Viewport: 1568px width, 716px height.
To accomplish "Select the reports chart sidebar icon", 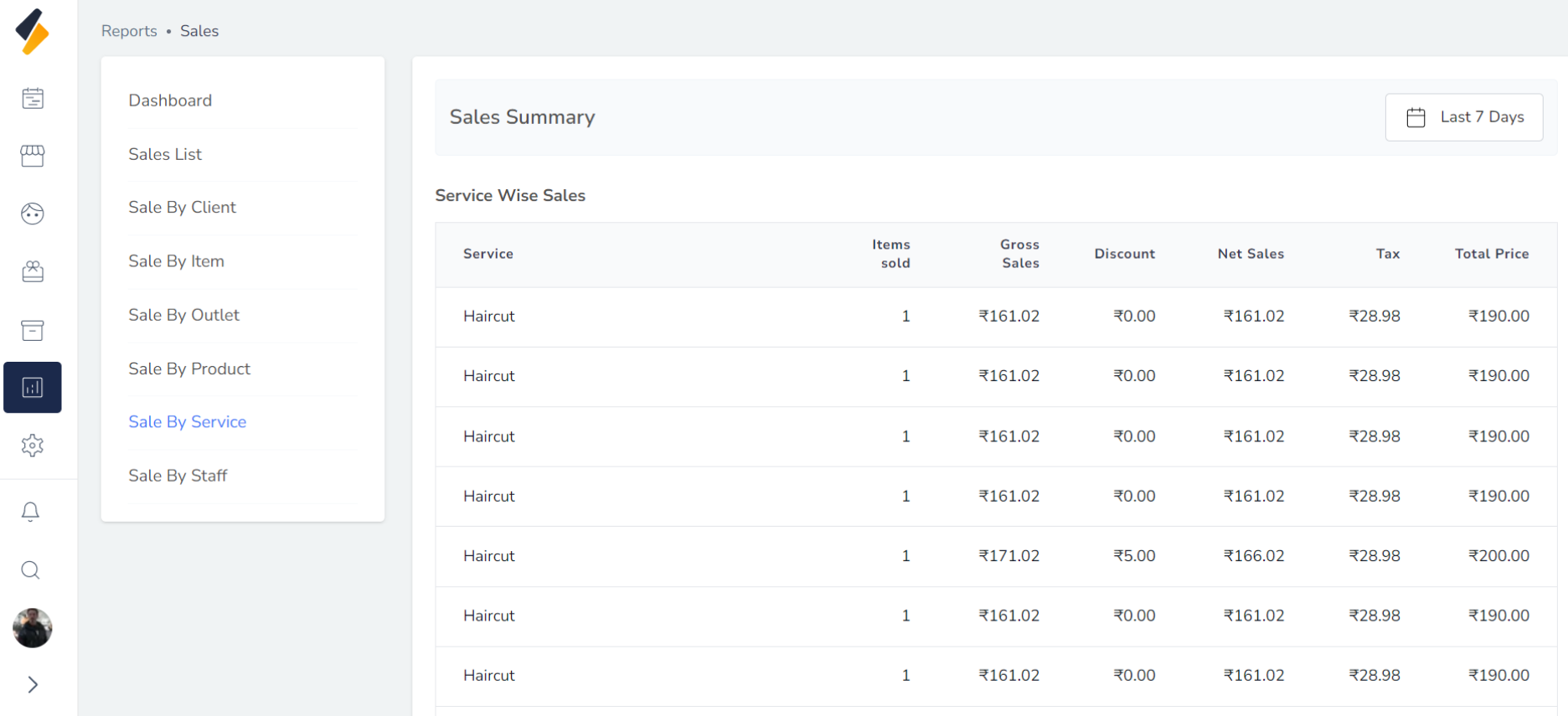I will [33, 387].
